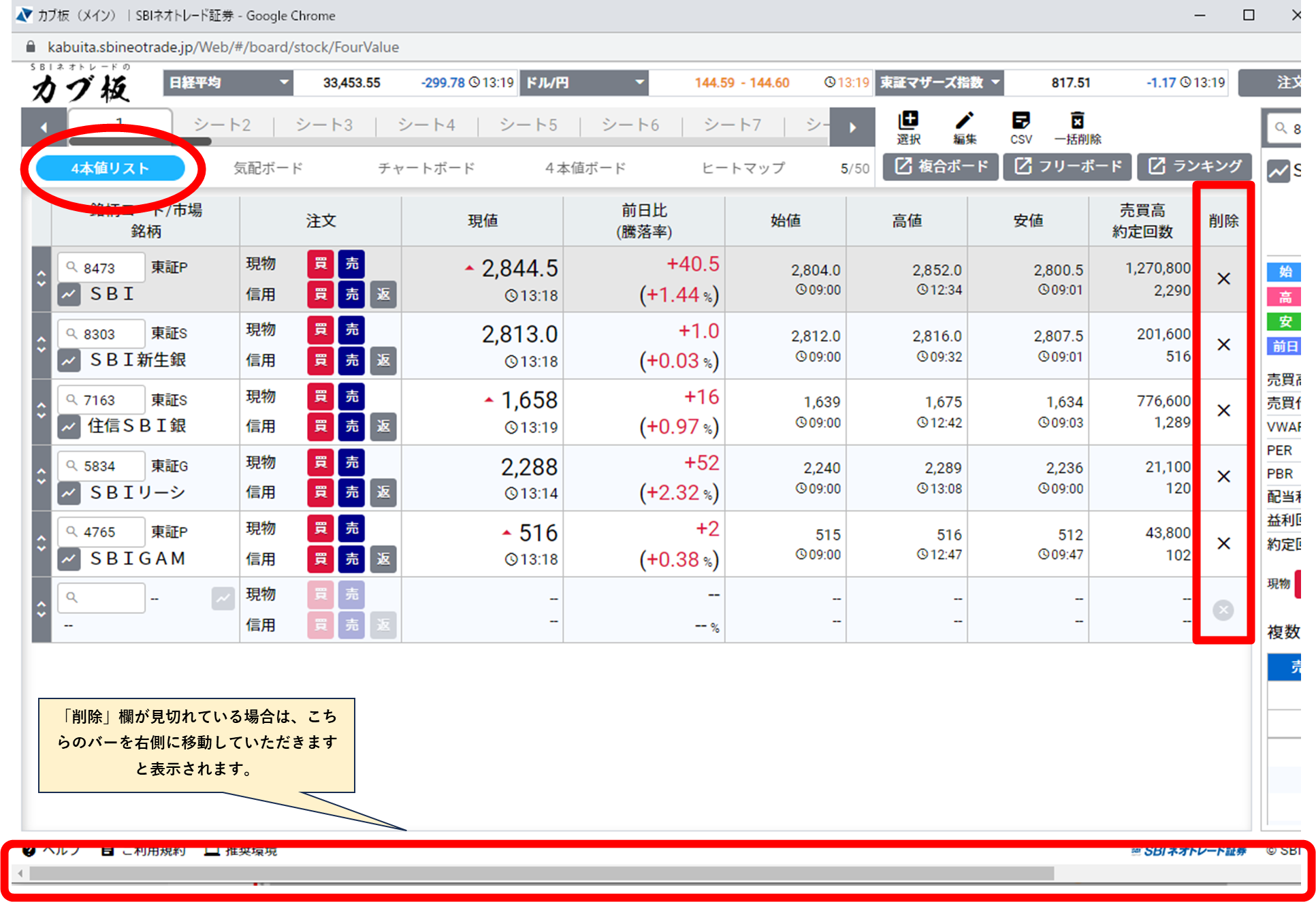Open the ランキング window button
Image resolution: width=1316 pixels, height=902 pixels.
(x=1195, y=166)
